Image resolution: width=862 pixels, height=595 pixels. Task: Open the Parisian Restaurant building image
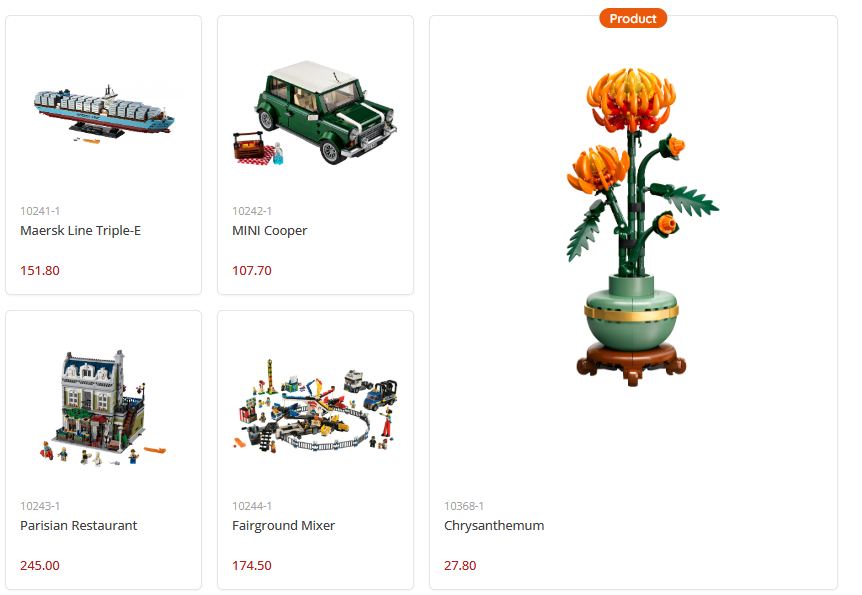(103, 408)
